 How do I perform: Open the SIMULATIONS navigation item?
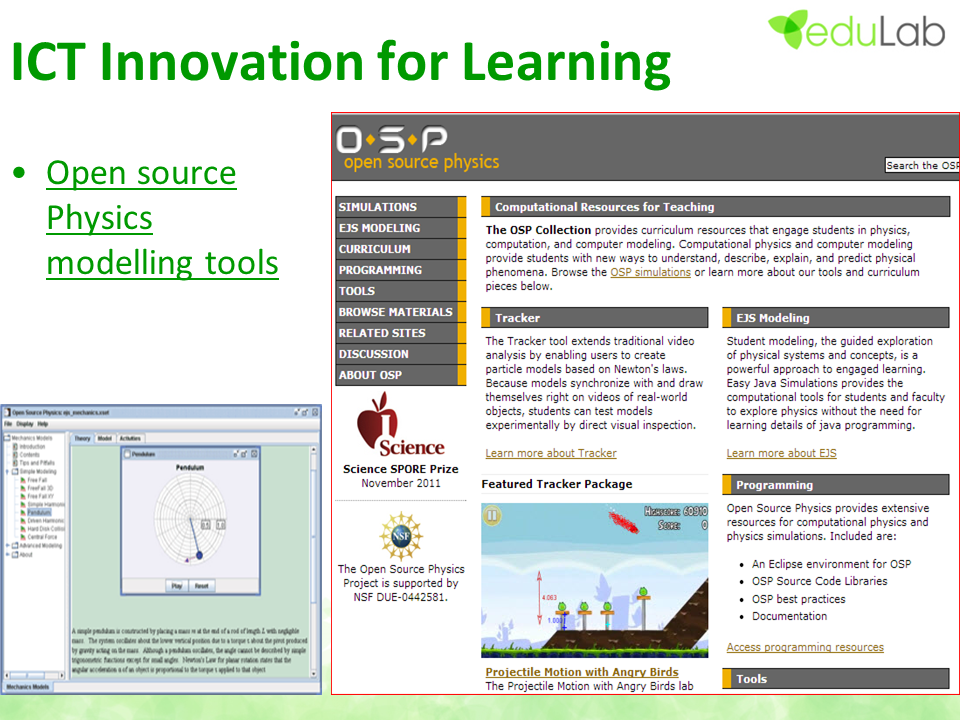(x=400, y=207)
